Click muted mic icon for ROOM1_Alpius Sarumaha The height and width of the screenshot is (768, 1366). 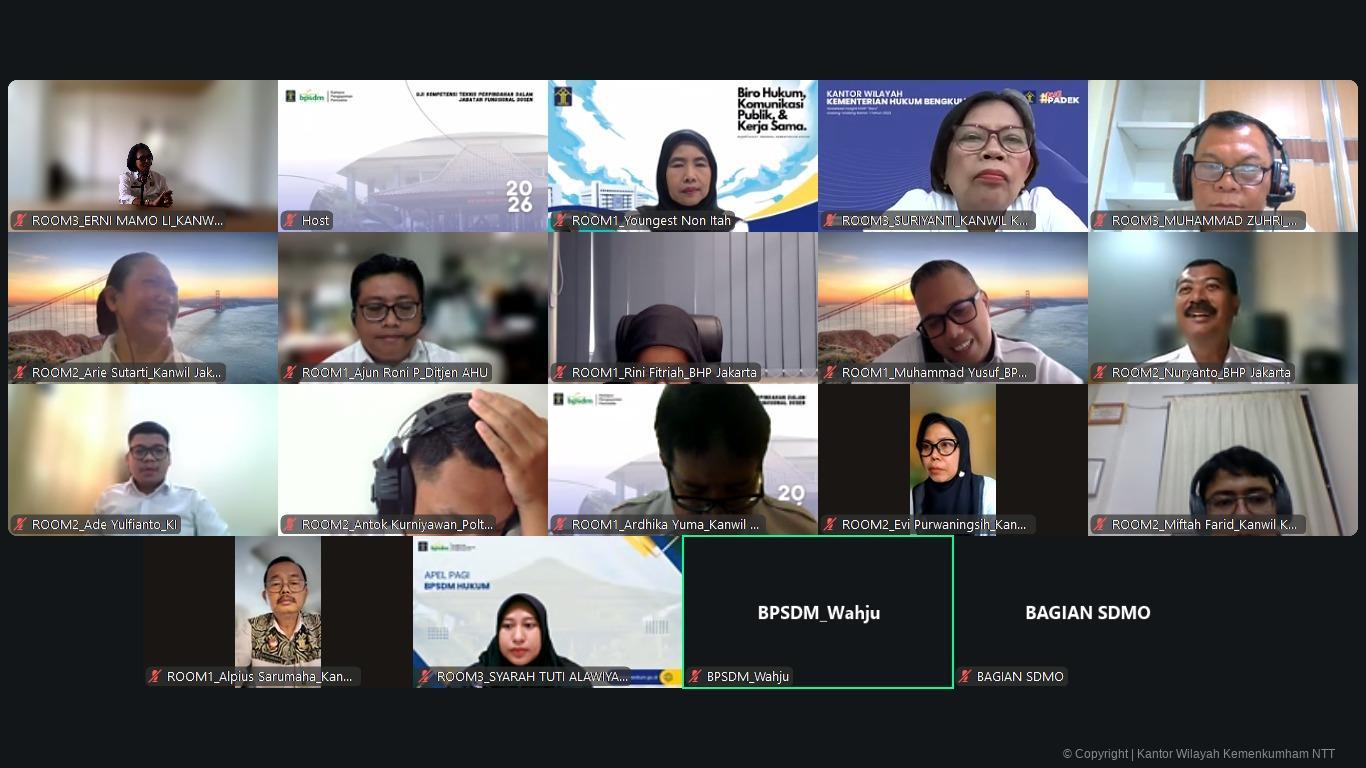pyautogui.click(x=155, y=676)
